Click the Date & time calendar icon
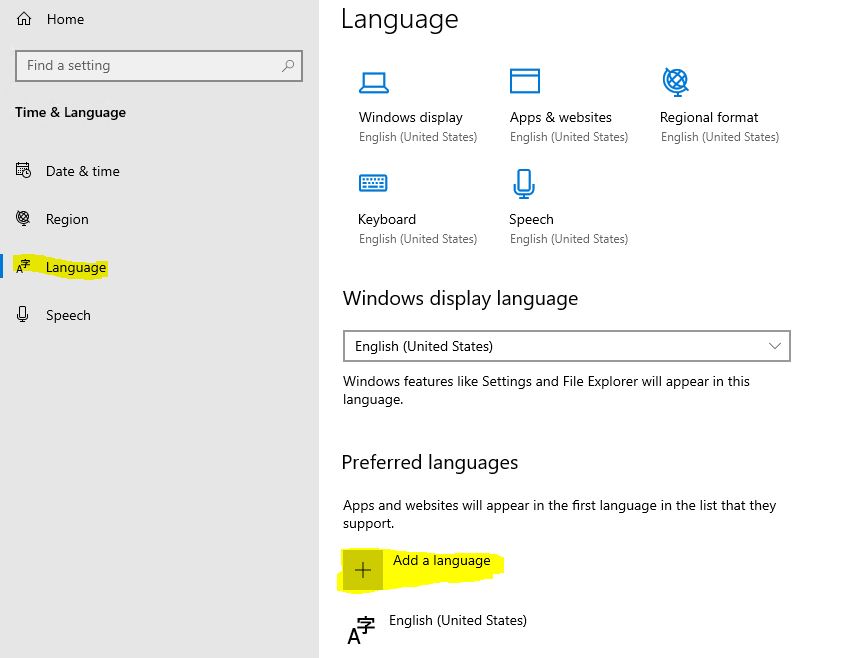Screen dimensions: 862x658 (x=23, y=170)
